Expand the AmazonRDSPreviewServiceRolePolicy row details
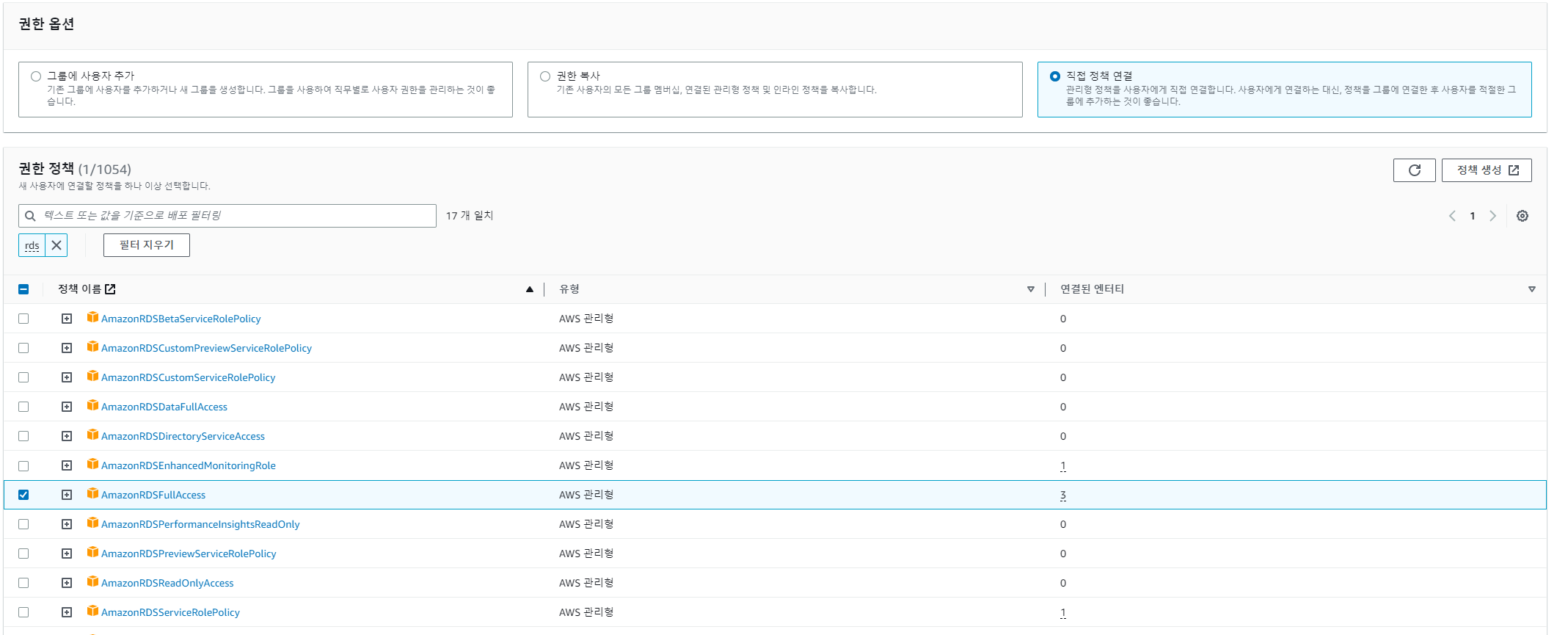The height and width of the screenshot is (635, 1568). [67, 554]
